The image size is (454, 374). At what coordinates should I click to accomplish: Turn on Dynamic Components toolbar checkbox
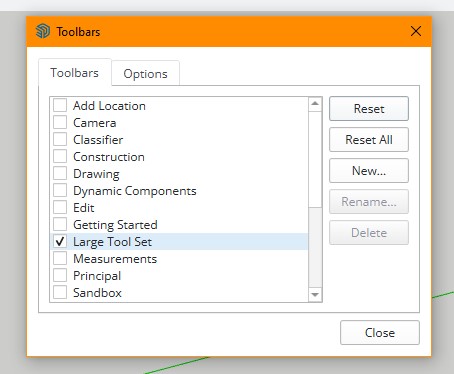(x=60, y=190)
